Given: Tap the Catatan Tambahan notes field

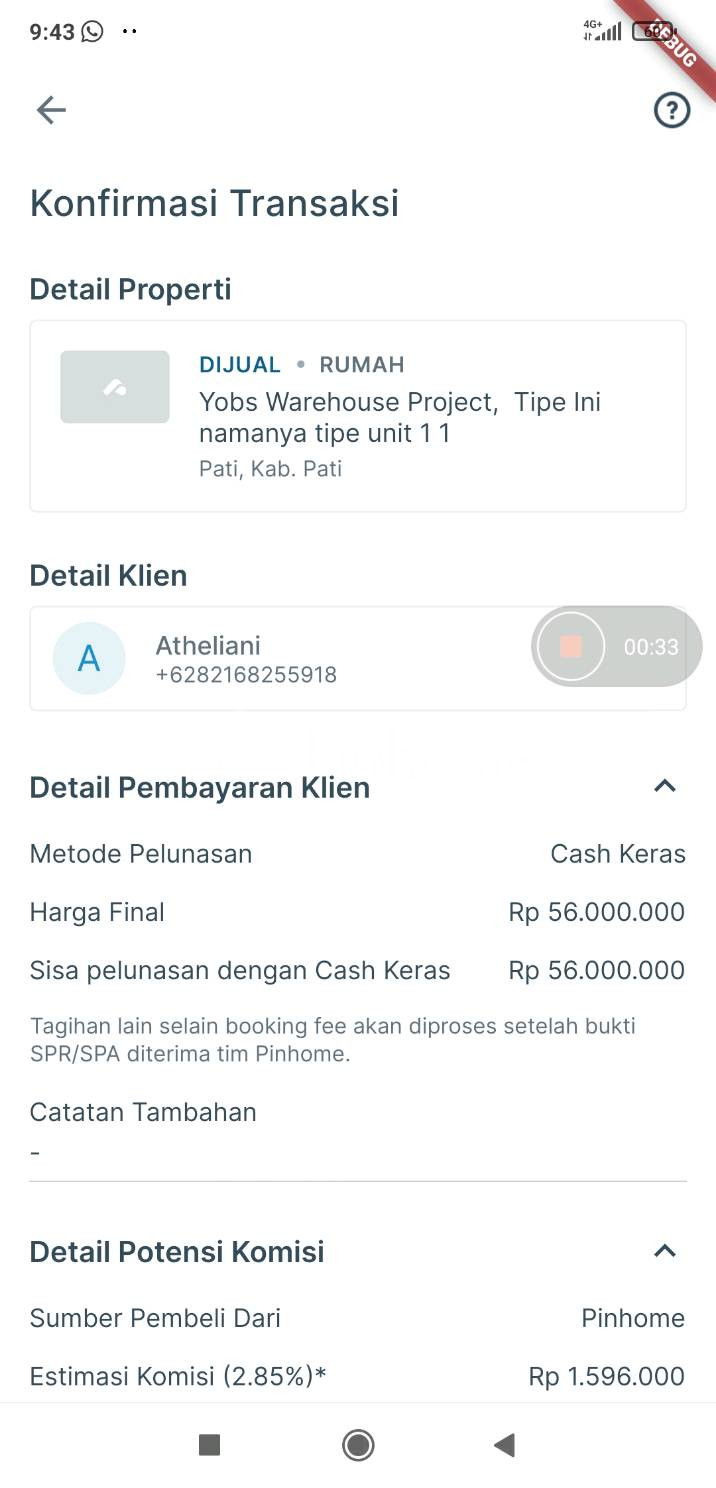Looking at the screenshot, I should click(x=357, y=1152).
